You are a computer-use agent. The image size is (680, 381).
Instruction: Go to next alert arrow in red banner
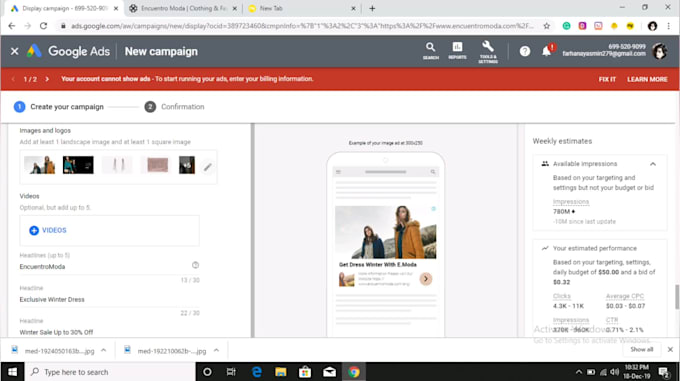pos(47,79)
